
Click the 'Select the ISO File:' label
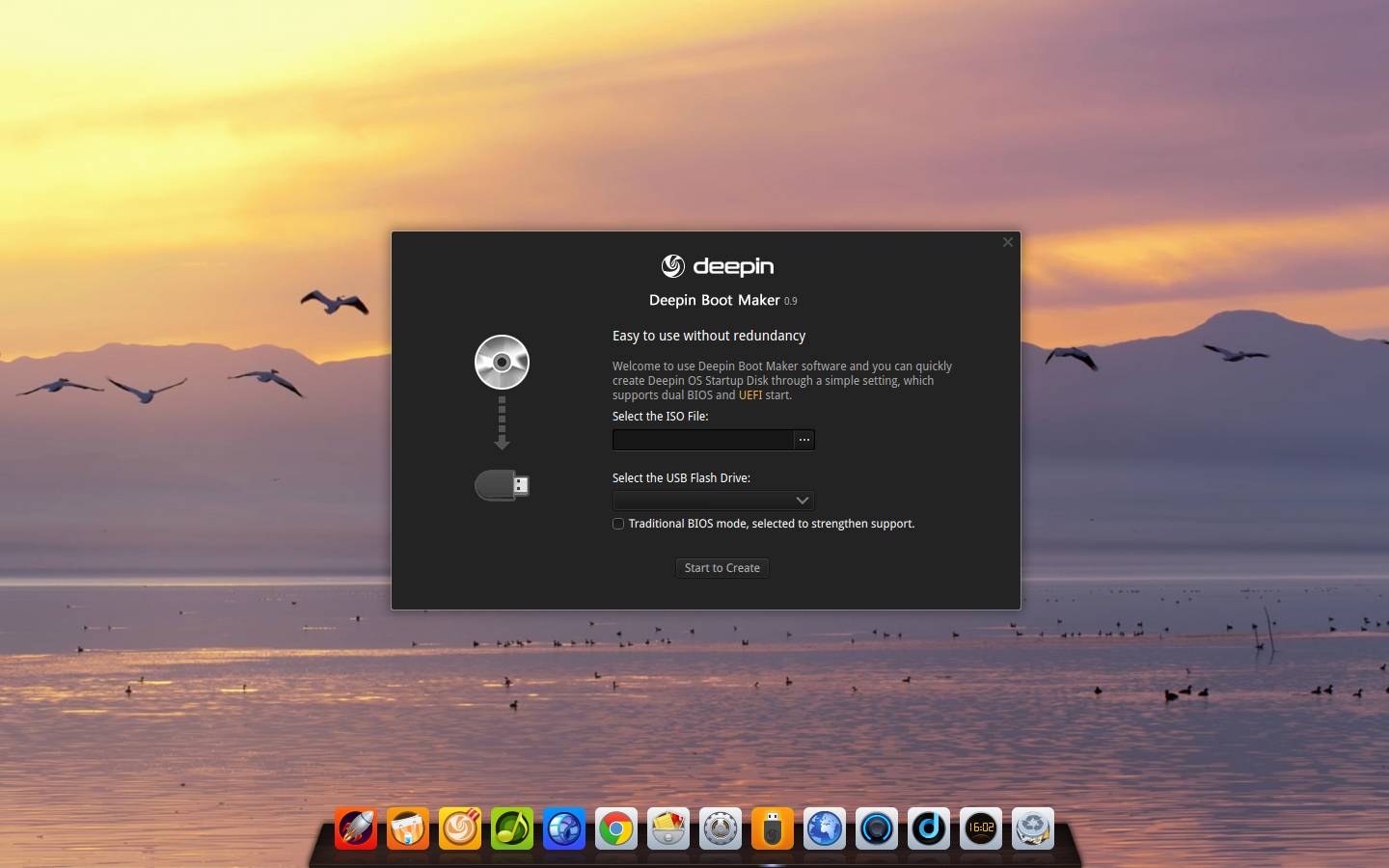coord(661,417)
